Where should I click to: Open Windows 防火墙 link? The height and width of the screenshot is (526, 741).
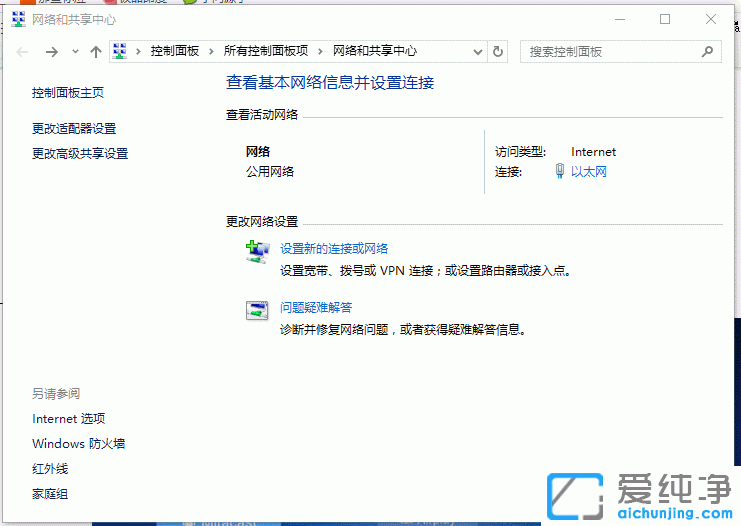pyautogui.click(x=78, y=444)
